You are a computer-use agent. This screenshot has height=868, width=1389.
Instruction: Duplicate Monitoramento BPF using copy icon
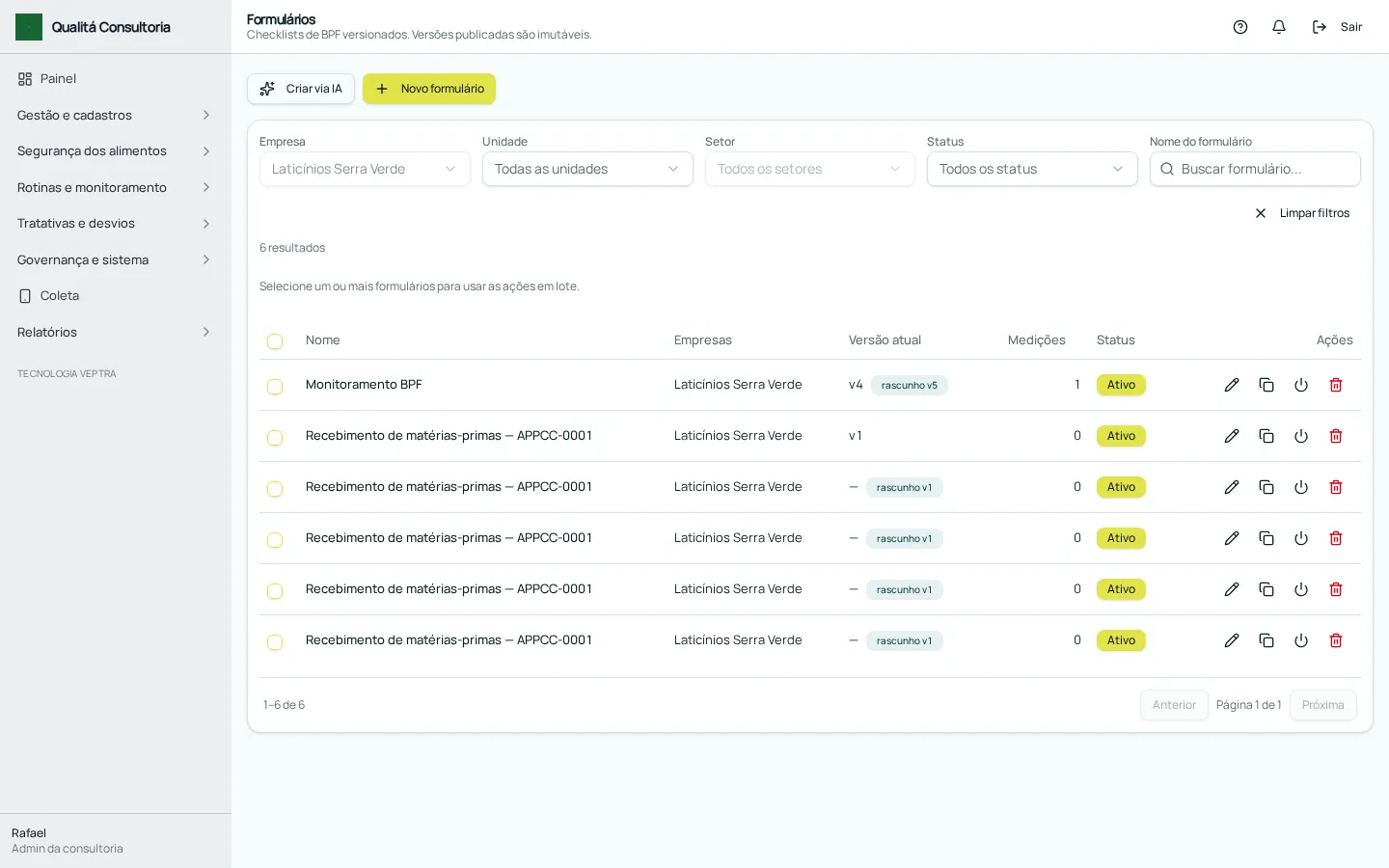click(1266, 385)
